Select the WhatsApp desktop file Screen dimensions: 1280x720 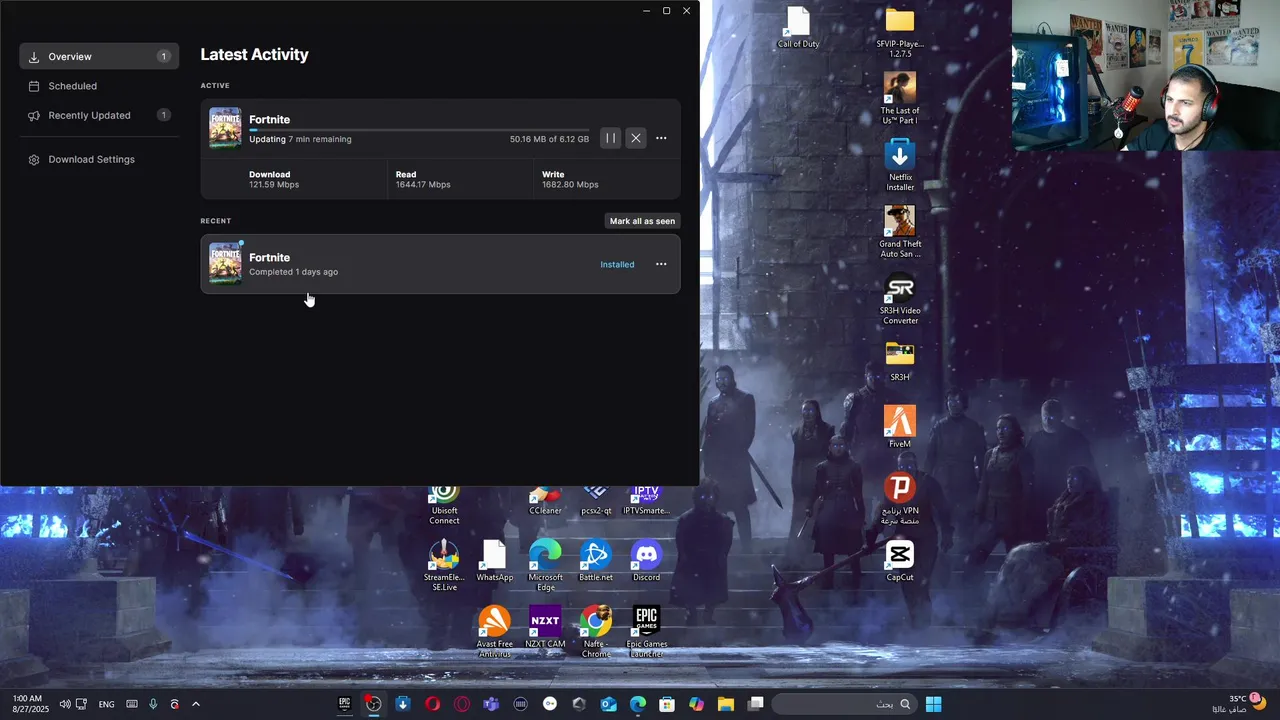click(x=495, y=561)
